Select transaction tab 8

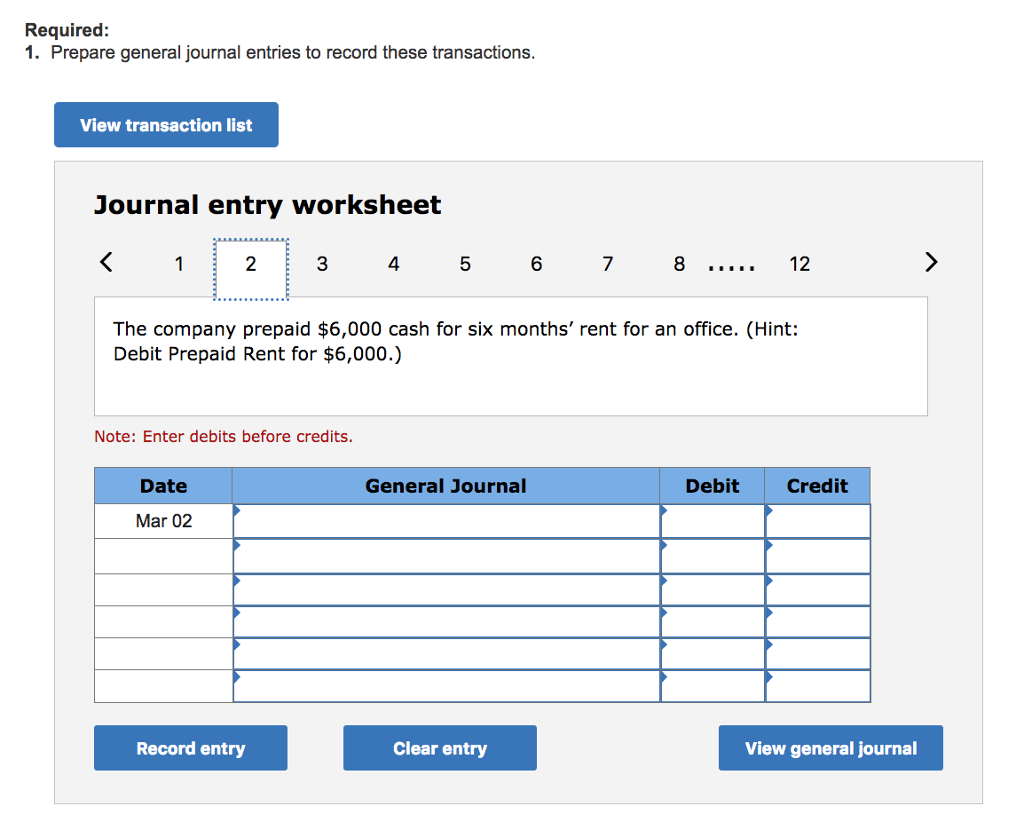(x=679, y=264)
